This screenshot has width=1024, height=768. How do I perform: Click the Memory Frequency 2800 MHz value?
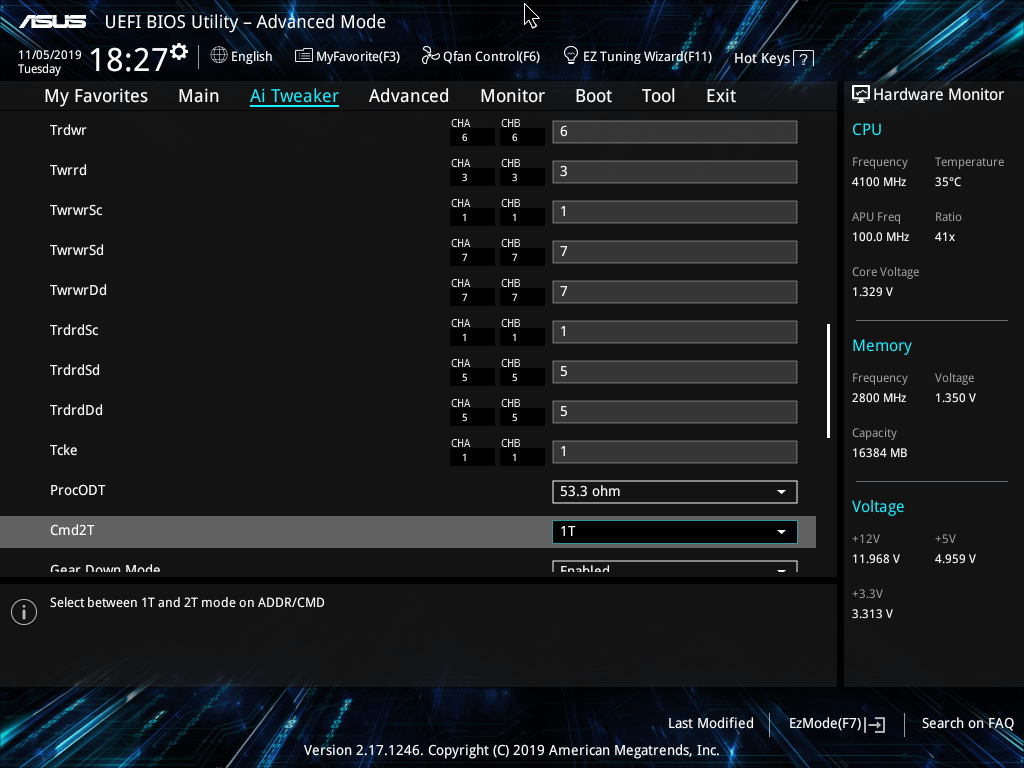[879, 398]
